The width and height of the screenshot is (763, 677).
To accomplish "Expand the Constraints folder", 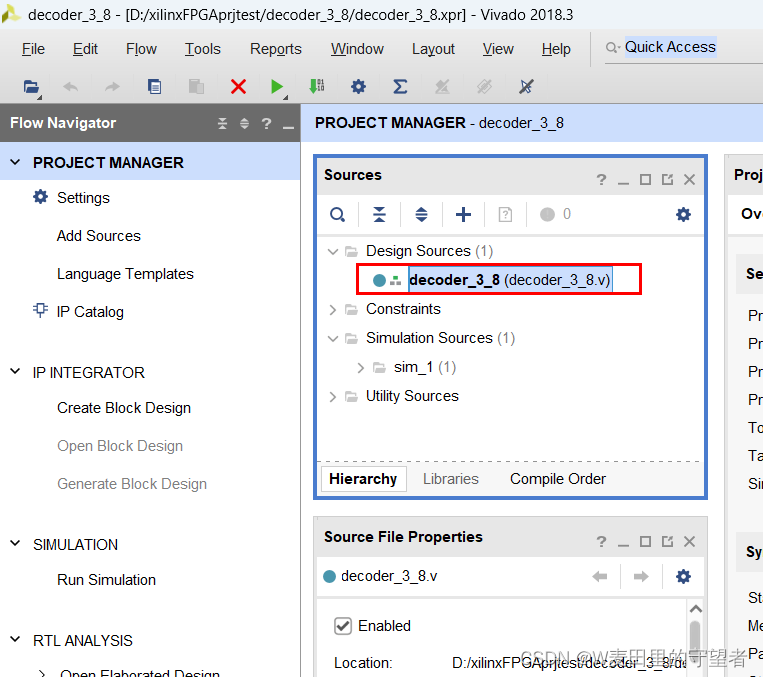I will click(x=333, y=310).
